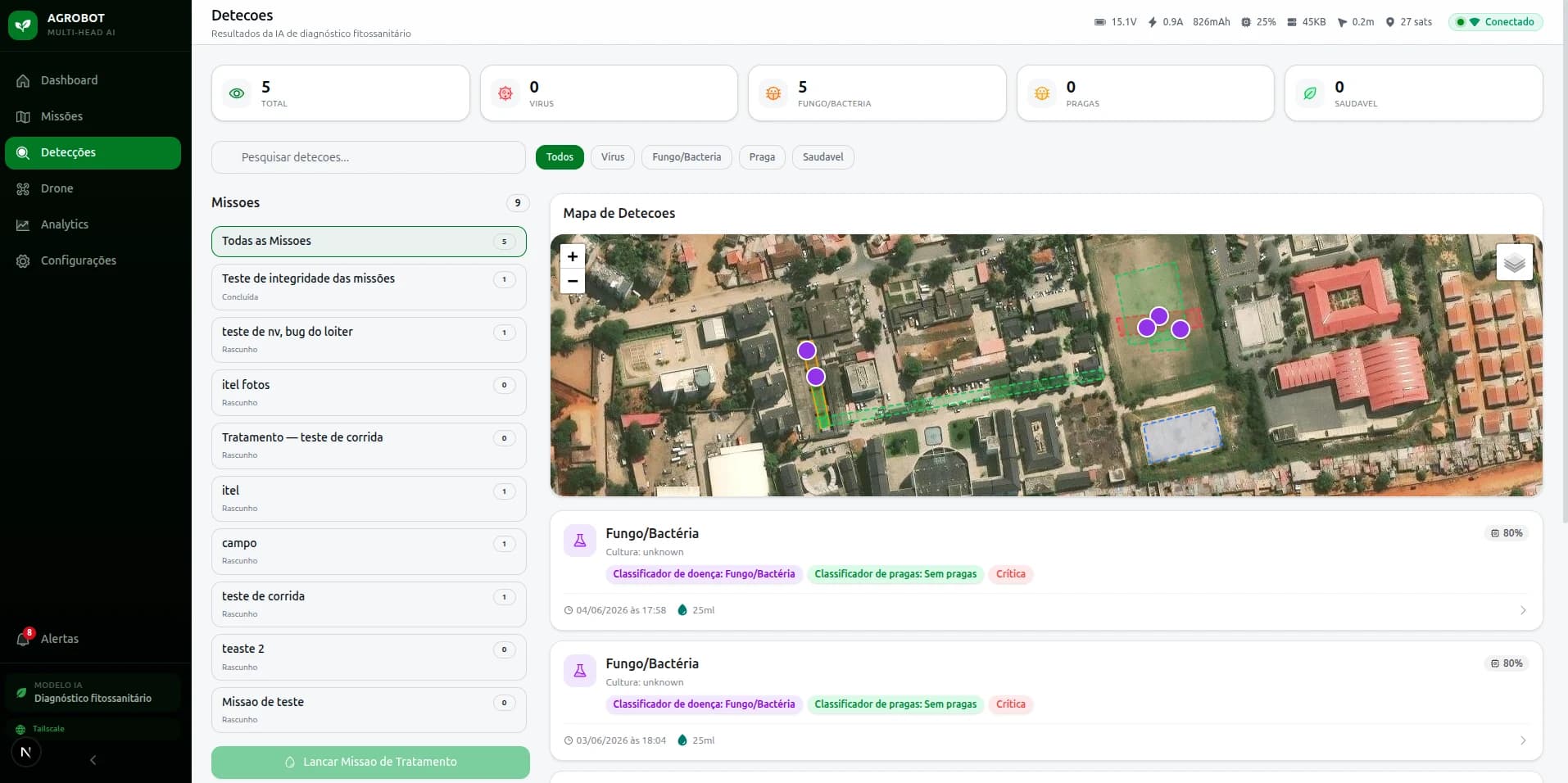Collapse the sidebar with the left chevron
Viewport: 1568px width, 783px height.
[93, 760]
